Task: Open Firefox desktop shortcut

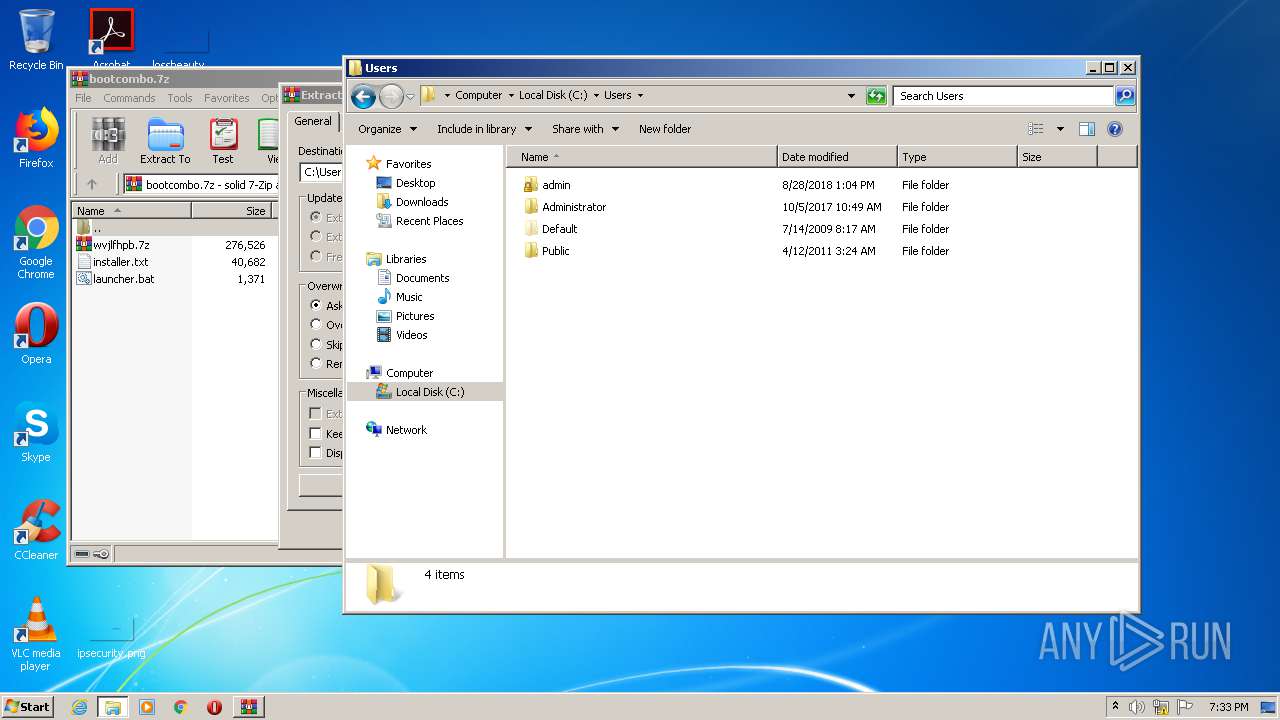Action: 36,138
